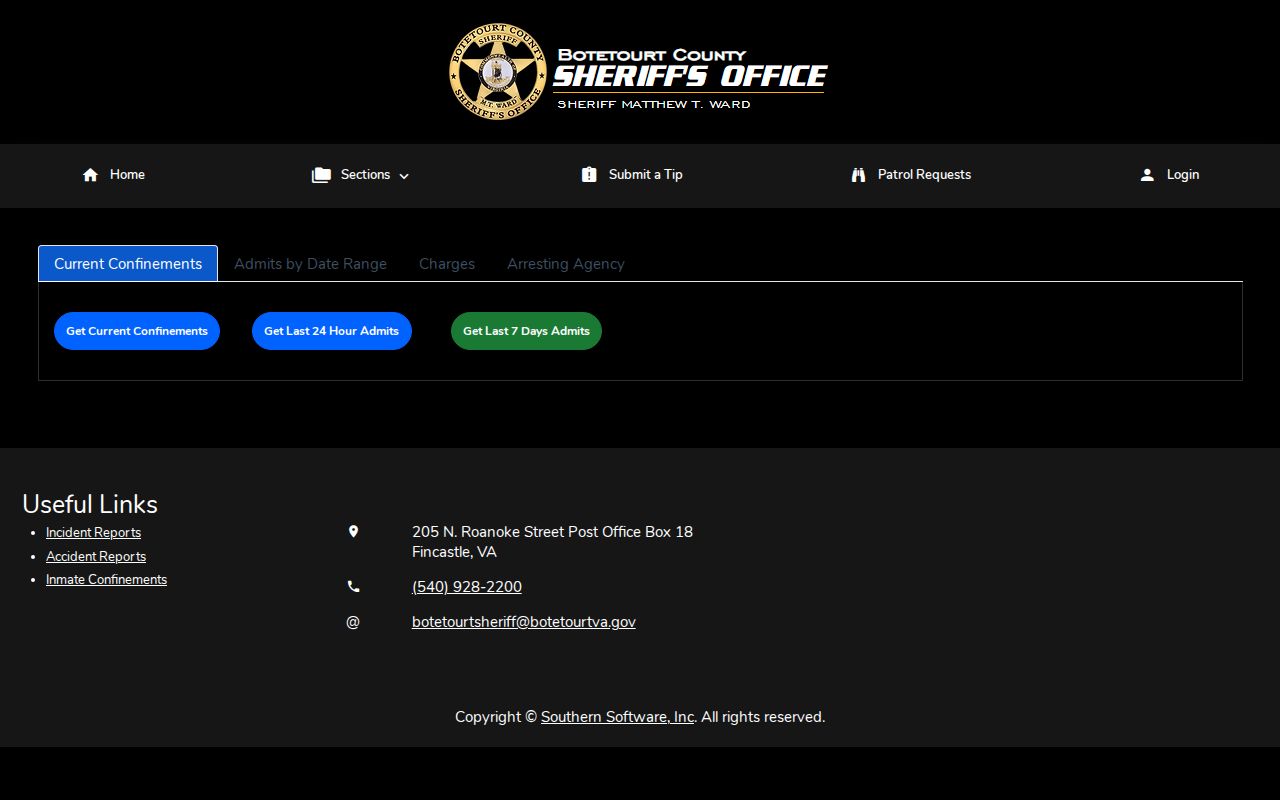Click the Fincastle, VA text

click(x=454, y=552)
